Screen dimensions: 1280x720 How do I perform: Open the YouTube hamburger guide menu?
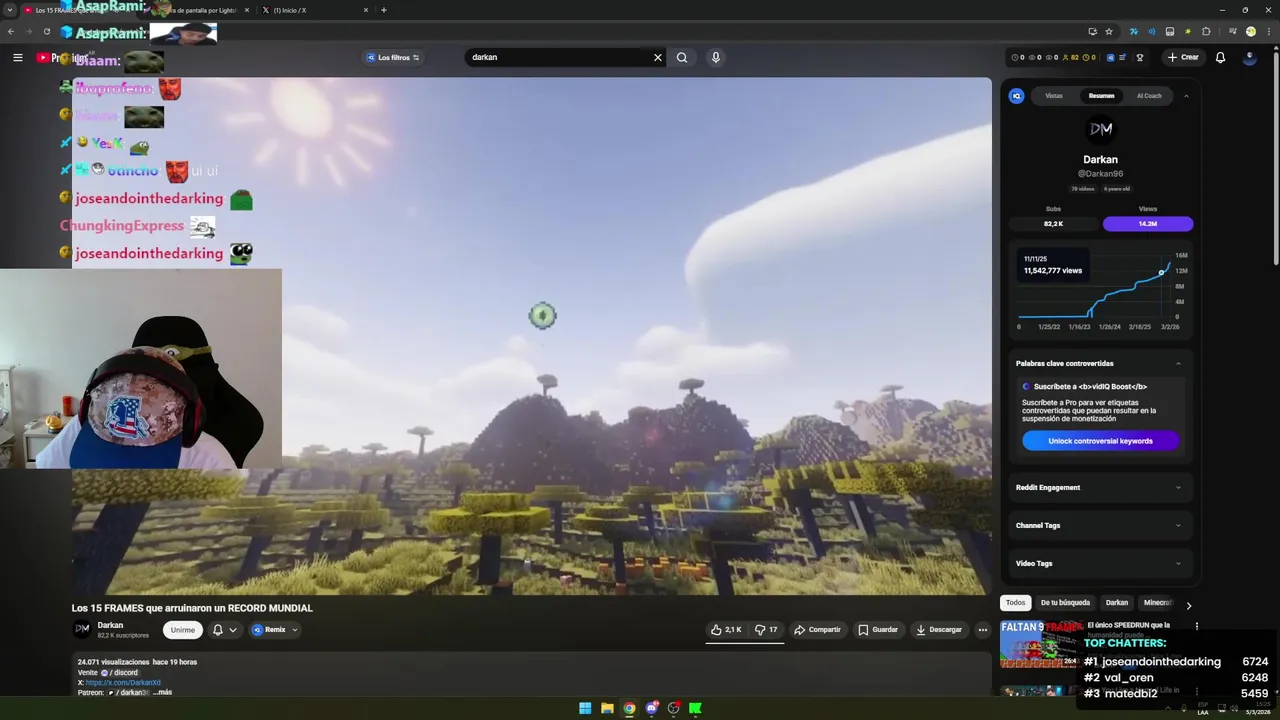pos(17,57)
